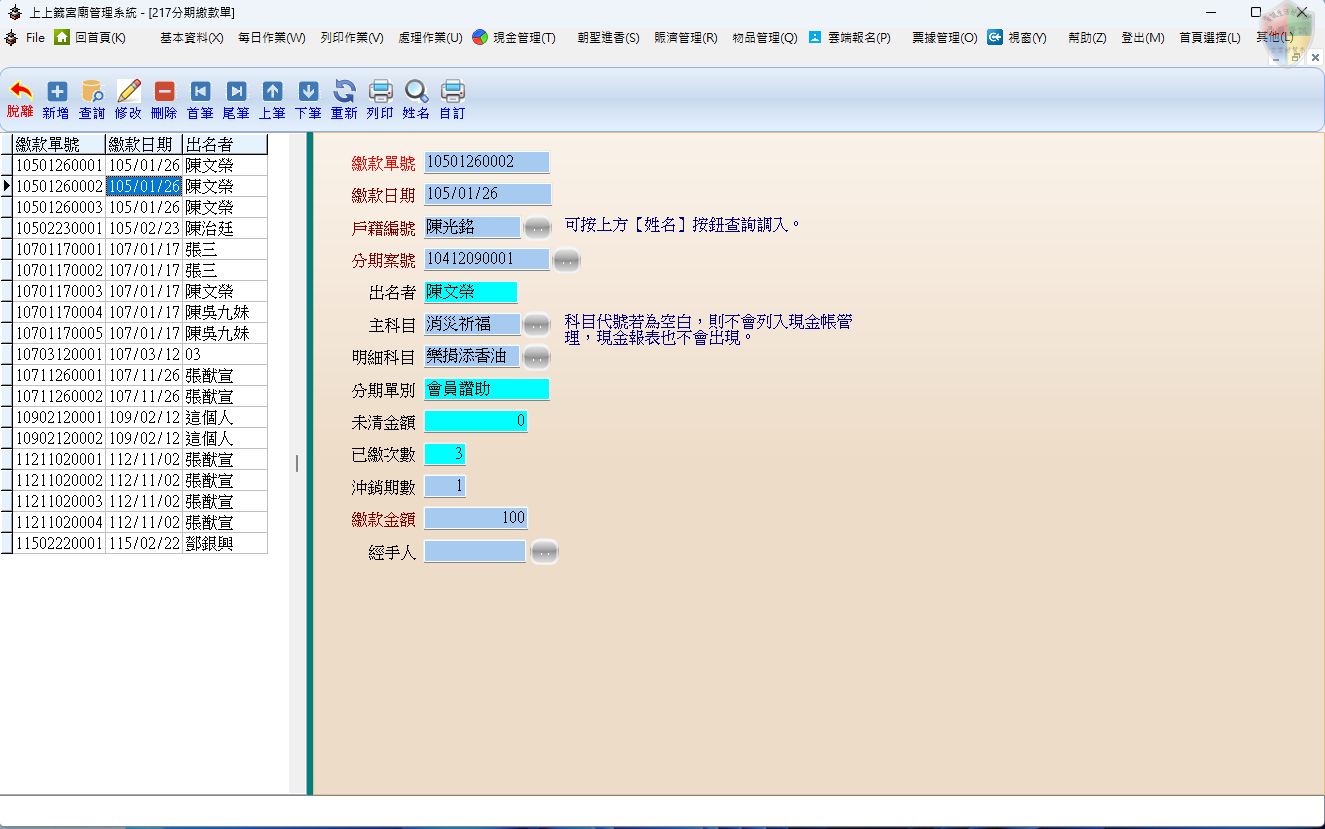Click the 修改 edit pencil icon

(128, 93)
